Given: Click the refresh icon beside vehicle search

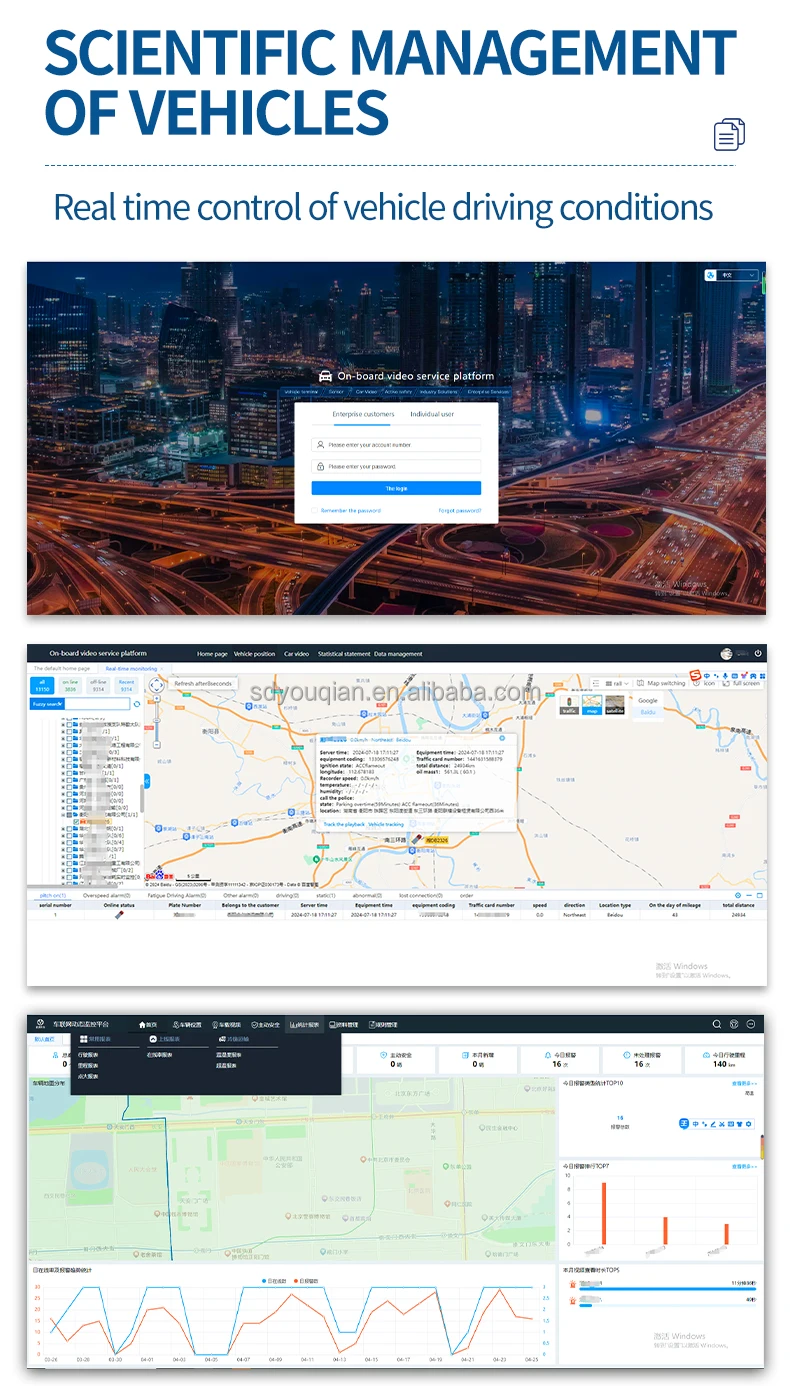Looking at the screenshot, I should tap(137, 704).
